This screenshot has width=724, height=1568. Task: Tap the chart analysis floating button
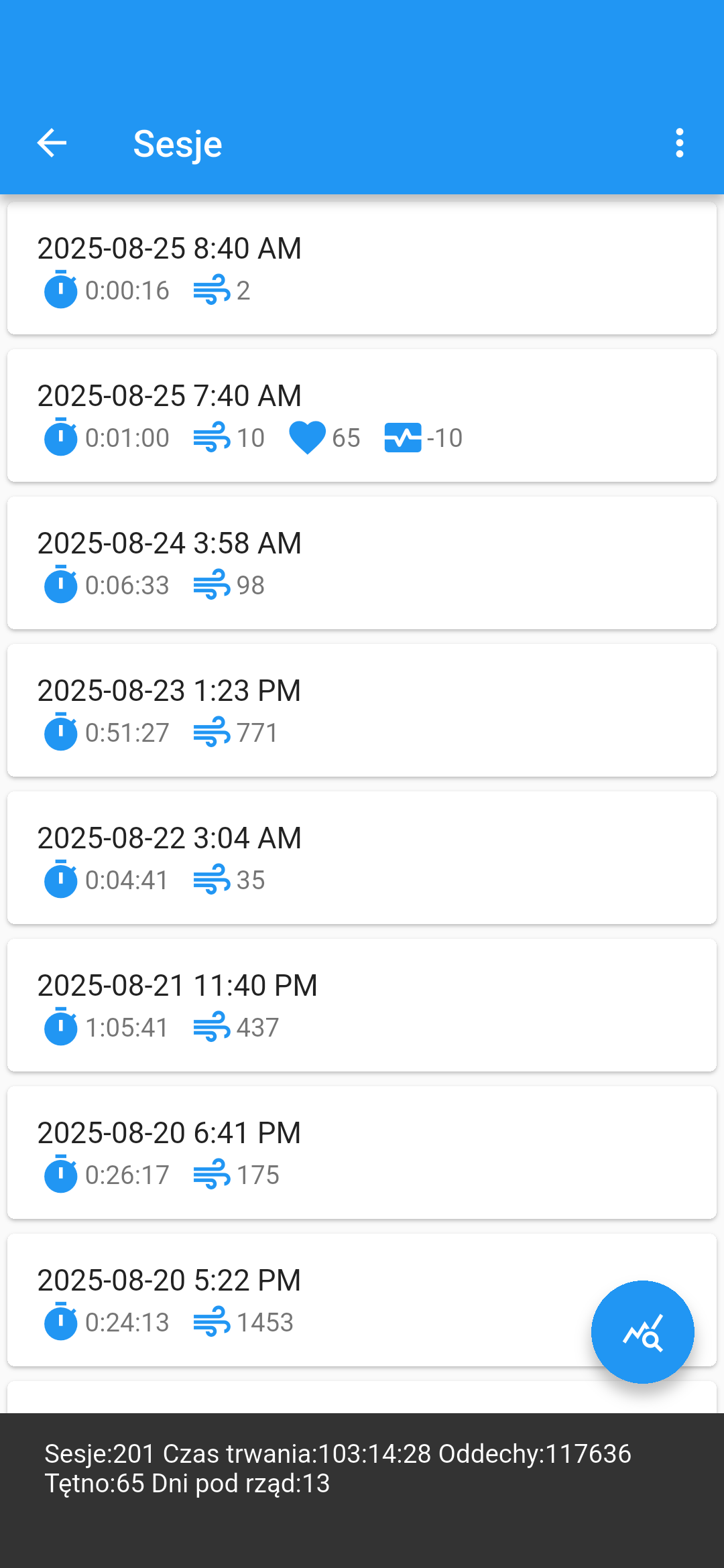[x=642, y=1332]
